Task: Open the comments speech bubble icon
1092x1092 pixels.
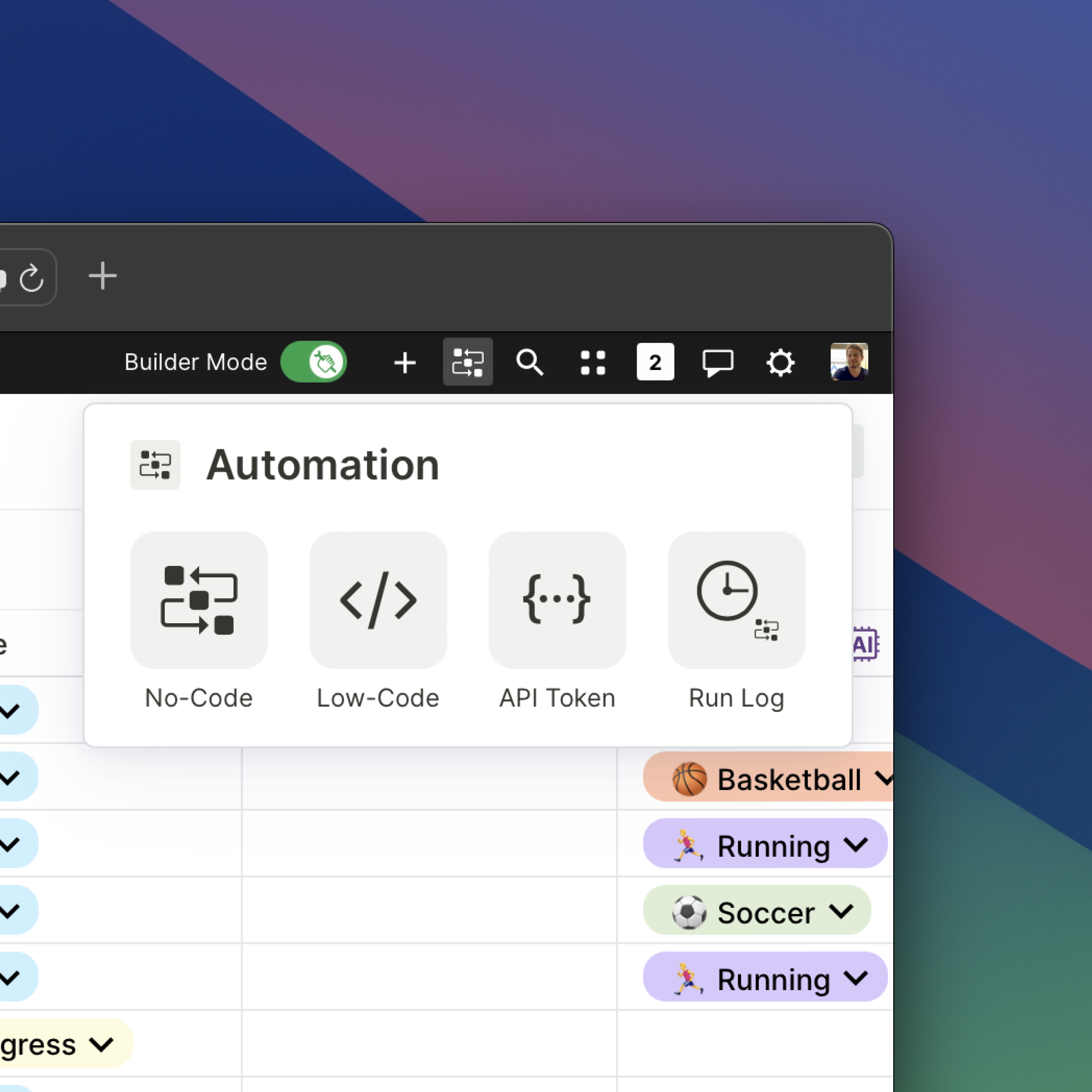Action: click(717, 362)
